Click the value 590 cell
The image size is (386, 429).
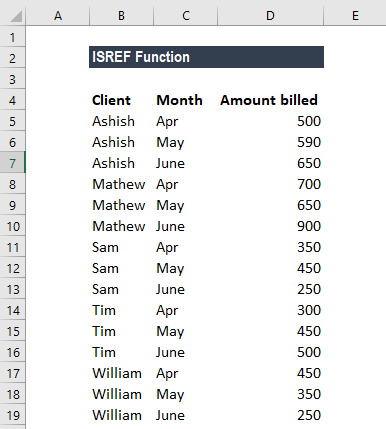(x=270, y=142)
